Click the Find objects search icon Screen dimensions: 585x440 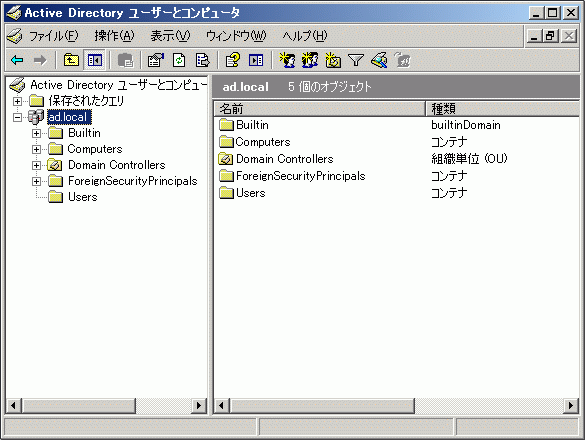tap(379, 60)
